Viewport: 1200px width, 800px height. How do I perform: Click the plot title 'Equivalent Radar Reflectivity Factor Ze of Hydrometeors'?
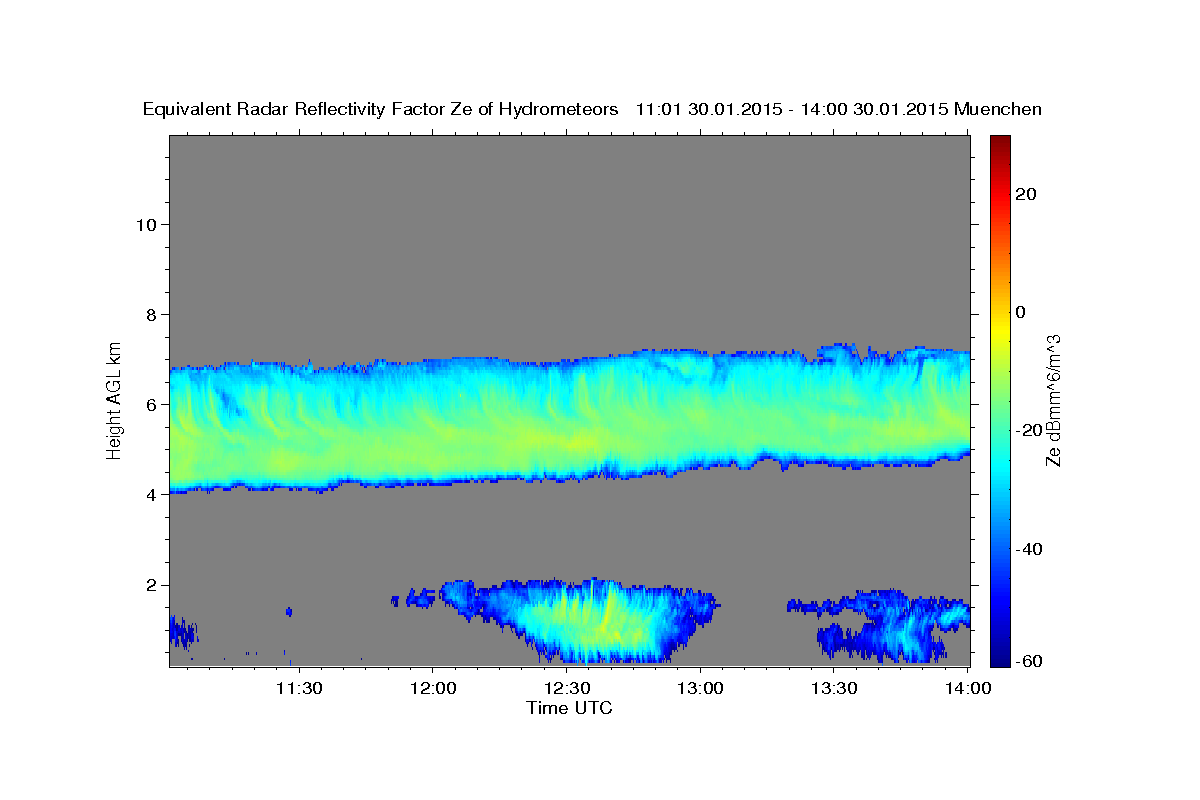point(381,110)
